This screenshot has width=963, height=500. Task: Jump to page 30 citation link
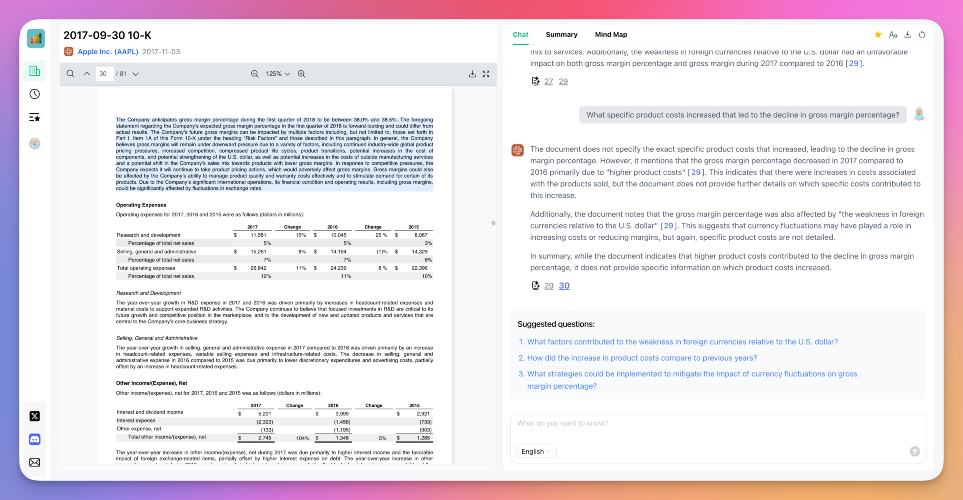click(564, 286)
